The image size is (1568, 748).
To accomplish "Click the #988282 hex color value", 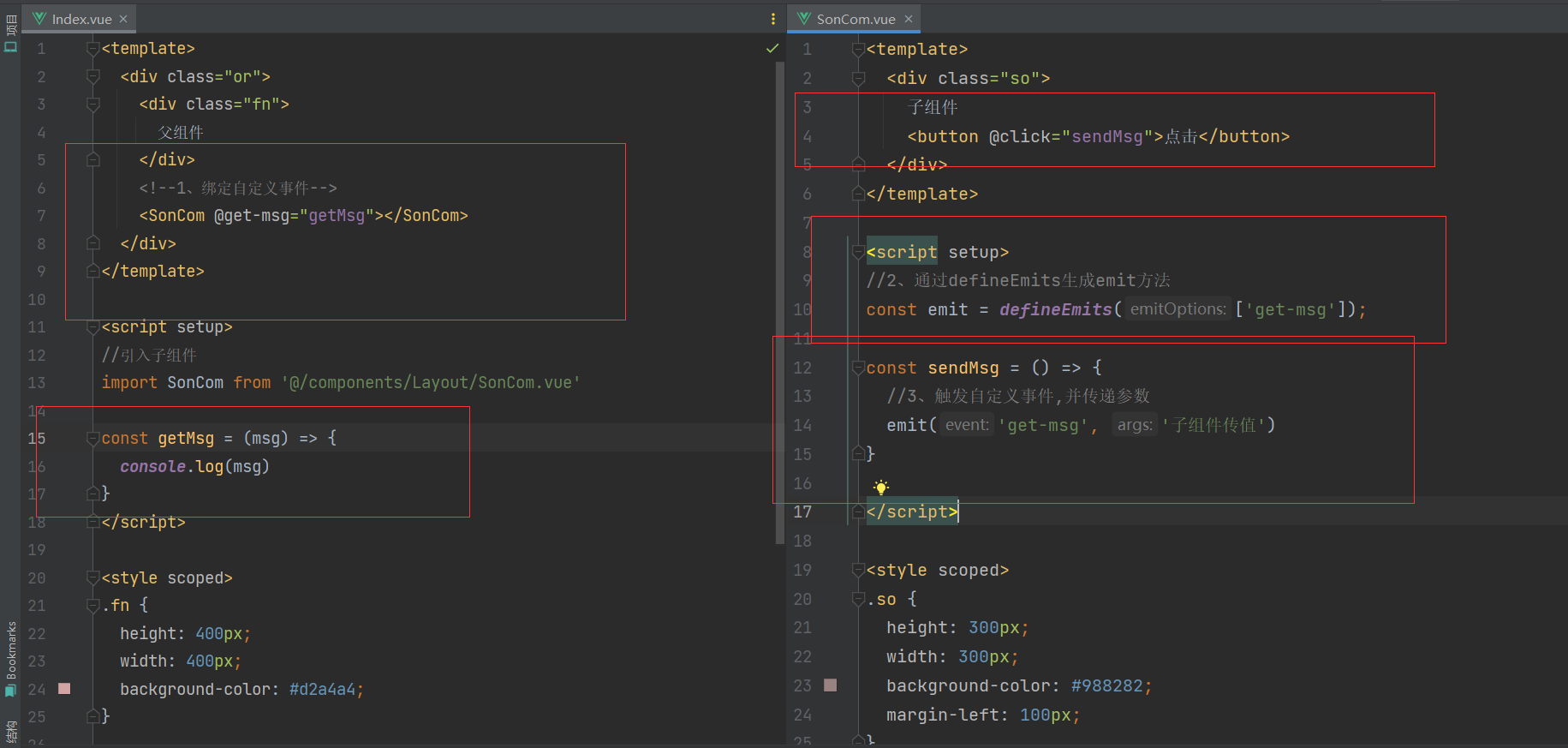I will click(x=1107, y=685).
